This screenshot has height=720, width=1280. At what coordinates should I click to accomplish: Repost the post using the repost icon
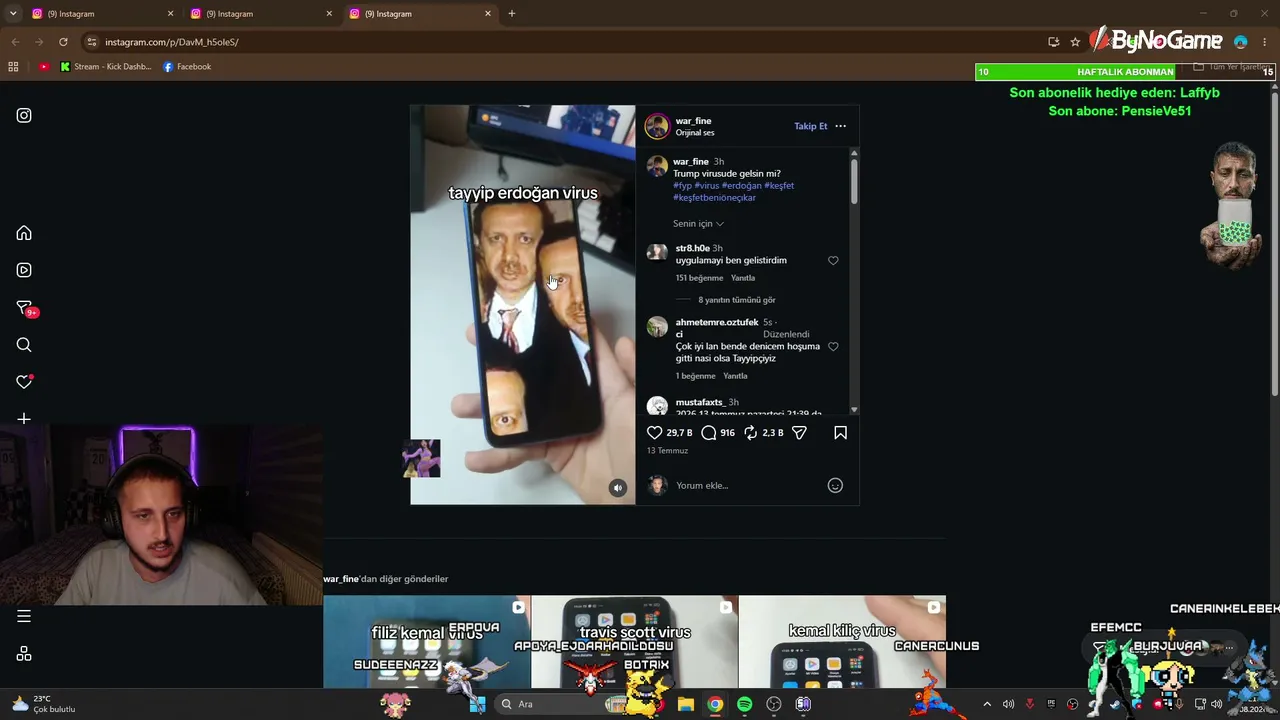click(751, 433)
